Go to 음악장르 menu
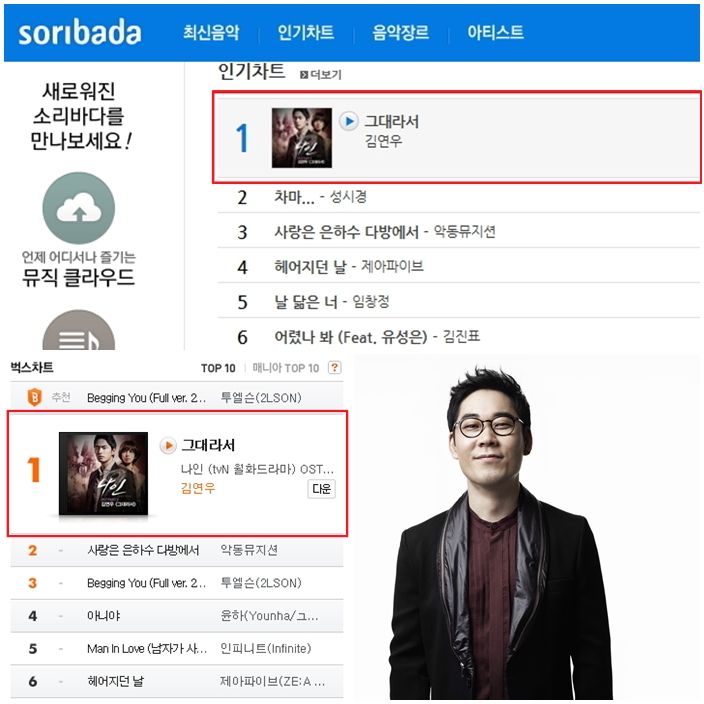Screen dimensions: 704x704 point(400,32)
